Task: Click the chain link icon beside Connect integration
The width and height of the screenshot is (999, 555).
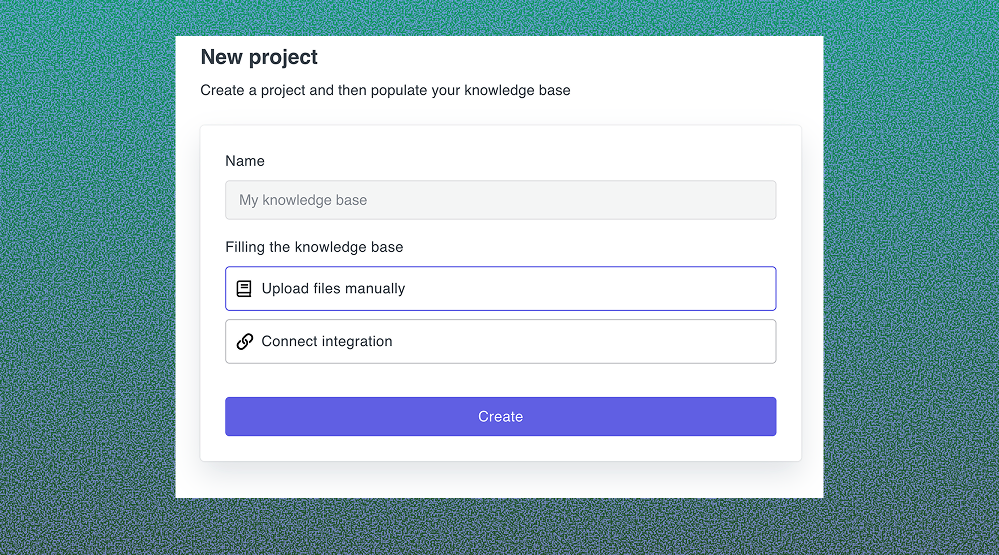Action: (244, 342)
